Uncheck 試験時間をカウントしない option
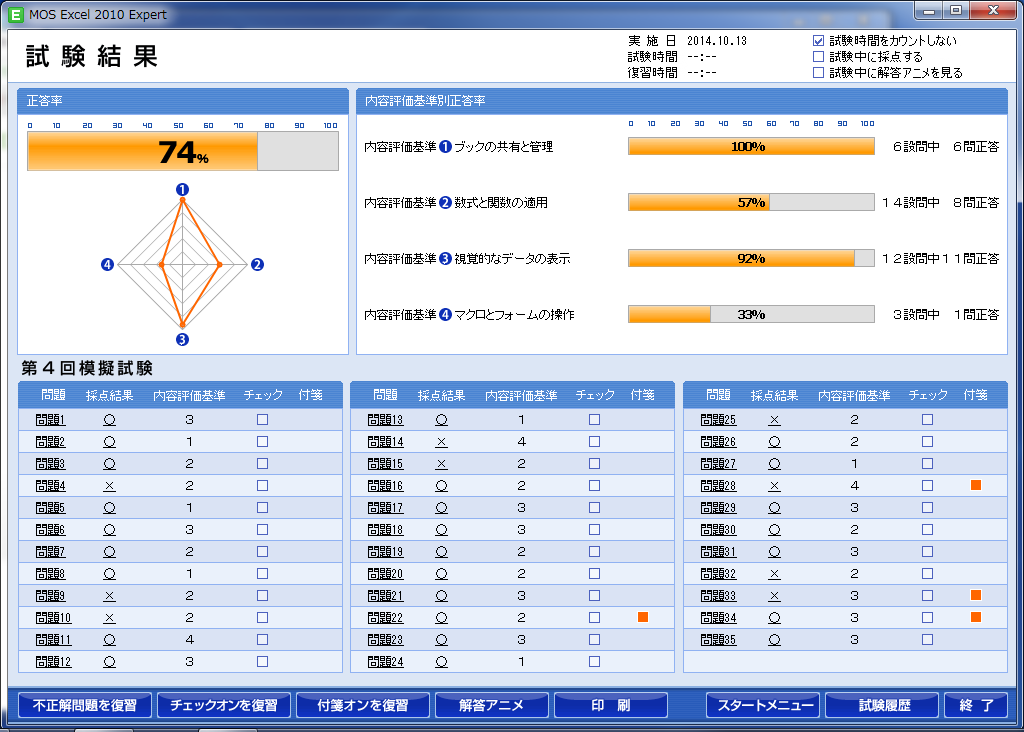Image resolution: width=1024 pixels, height=732 pixels. point(819,41)
